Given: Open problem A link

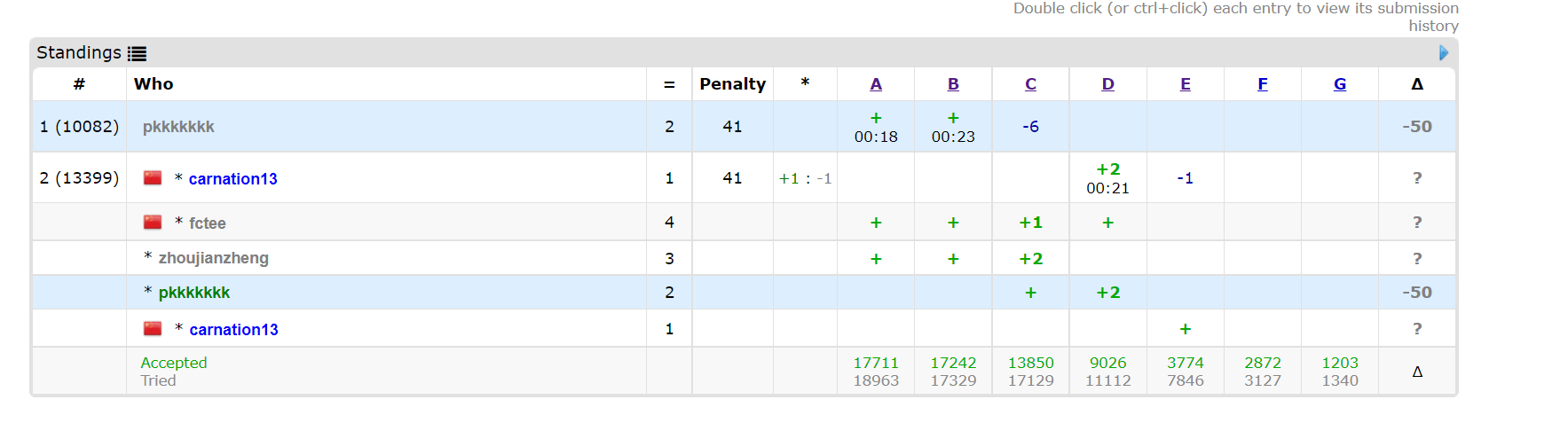Looking at the screenshot, I should (x=876, y=84).
